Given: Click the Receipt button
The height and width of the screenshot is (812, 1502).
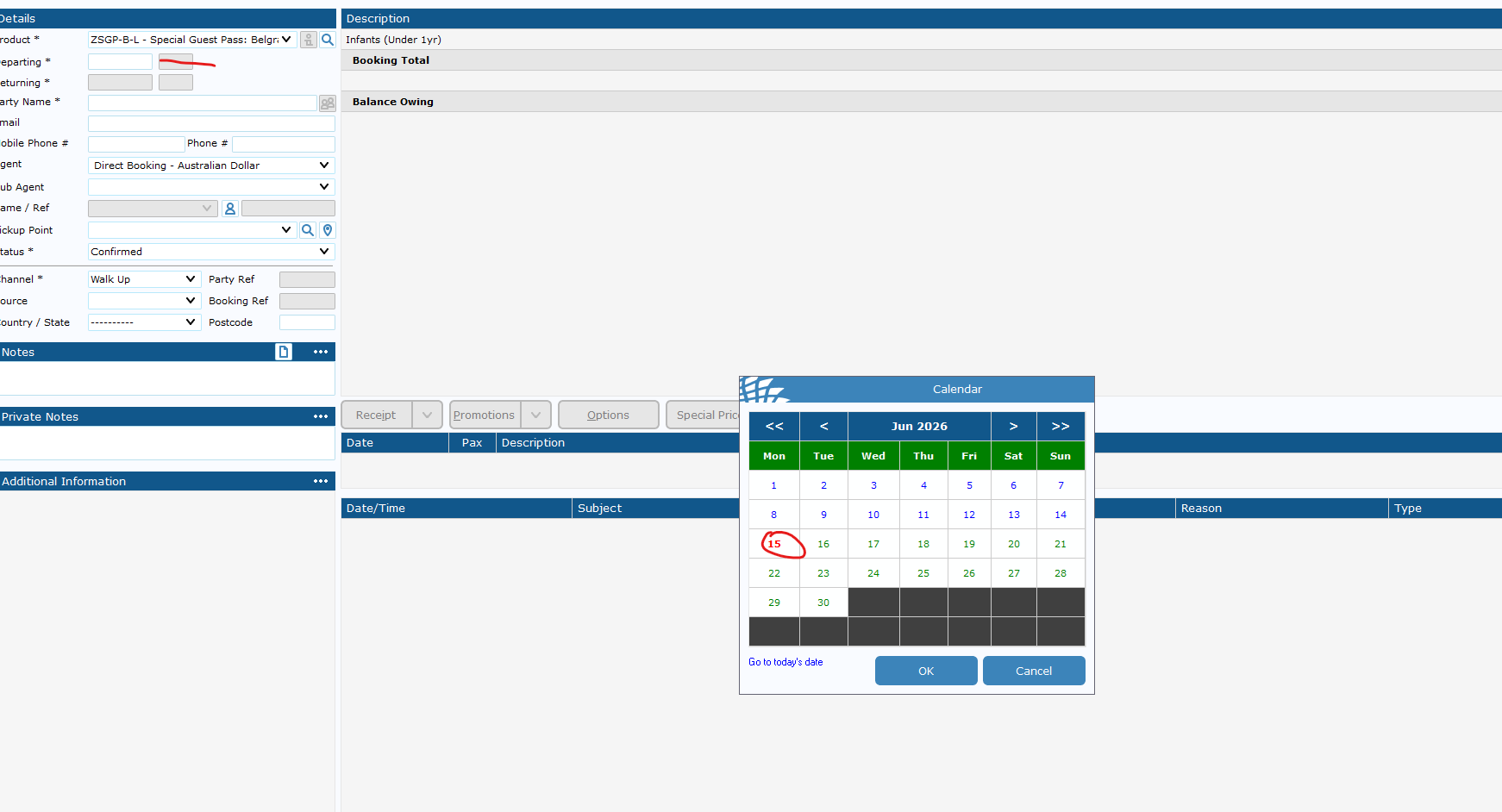Looking at the screenshot, I should tap(376, 415).
